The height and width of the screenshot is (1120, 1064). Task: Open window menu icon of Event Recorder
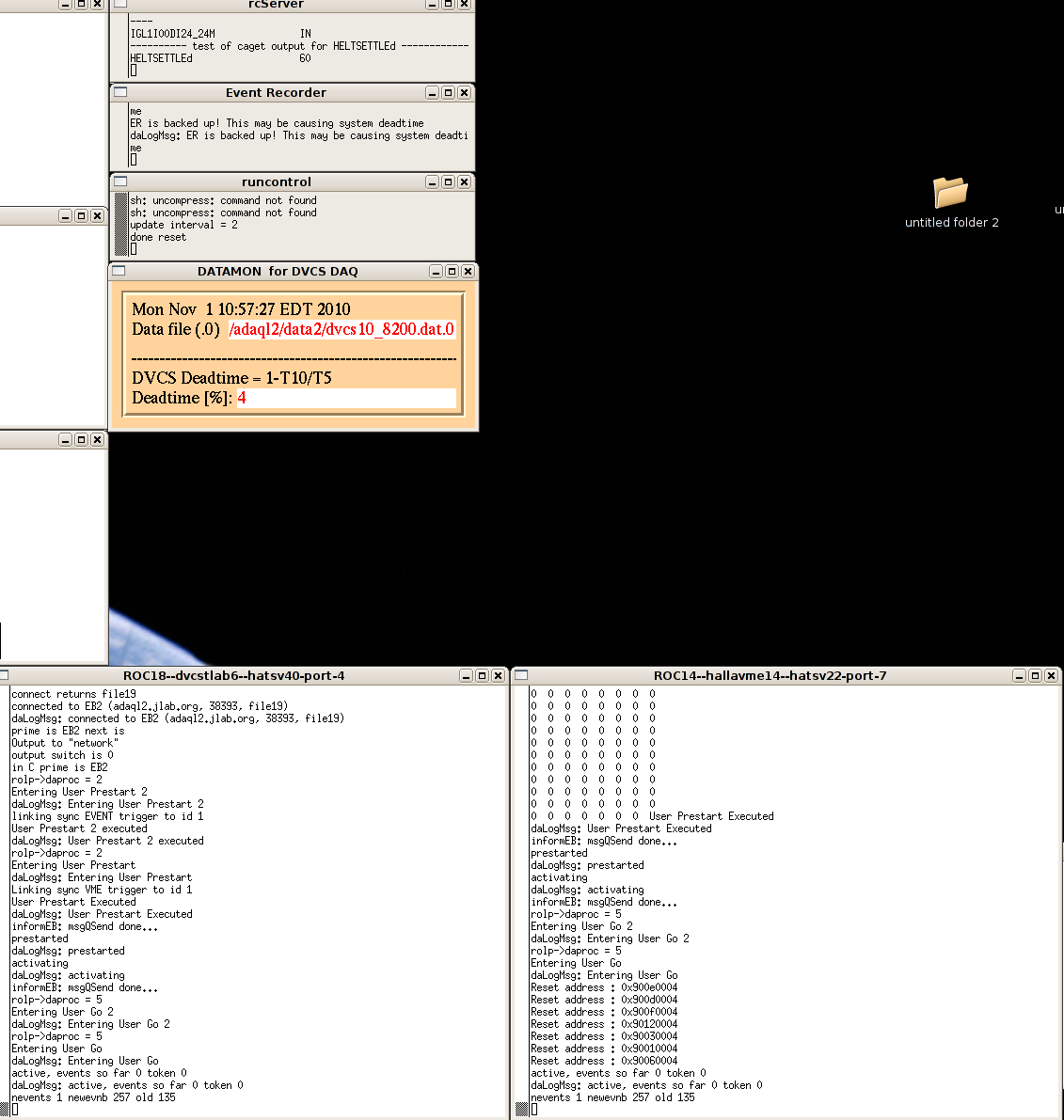tap(120, 92)
